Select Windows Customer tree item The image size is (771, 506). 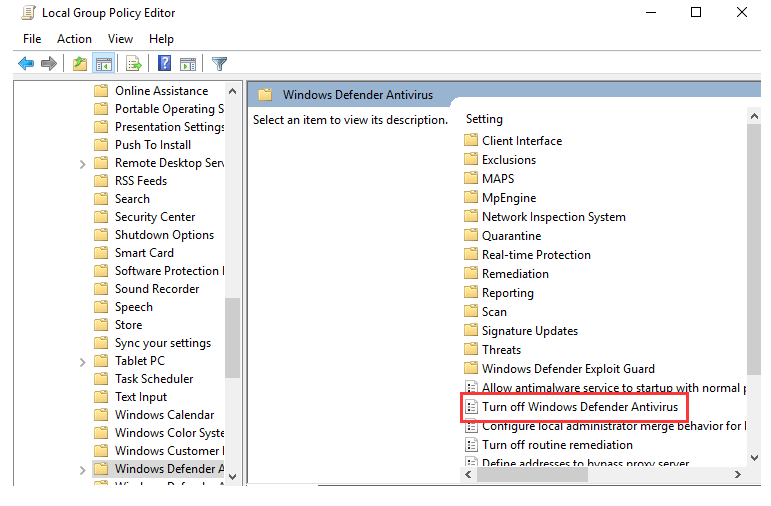pyautogui.click(x=170, y=451)
